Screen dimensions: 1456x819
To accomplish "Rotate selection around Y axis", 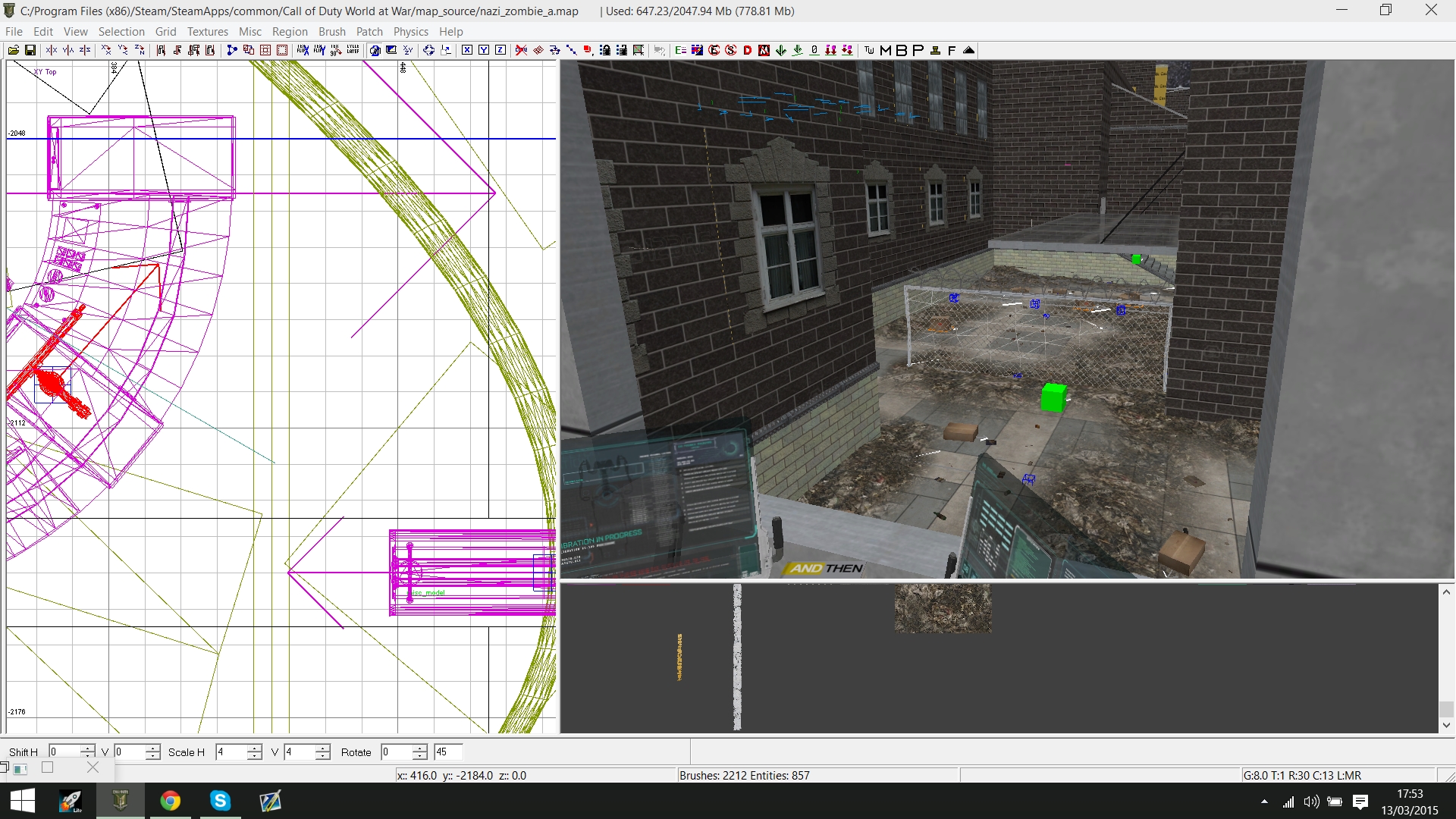I will (x=123, y=50).
